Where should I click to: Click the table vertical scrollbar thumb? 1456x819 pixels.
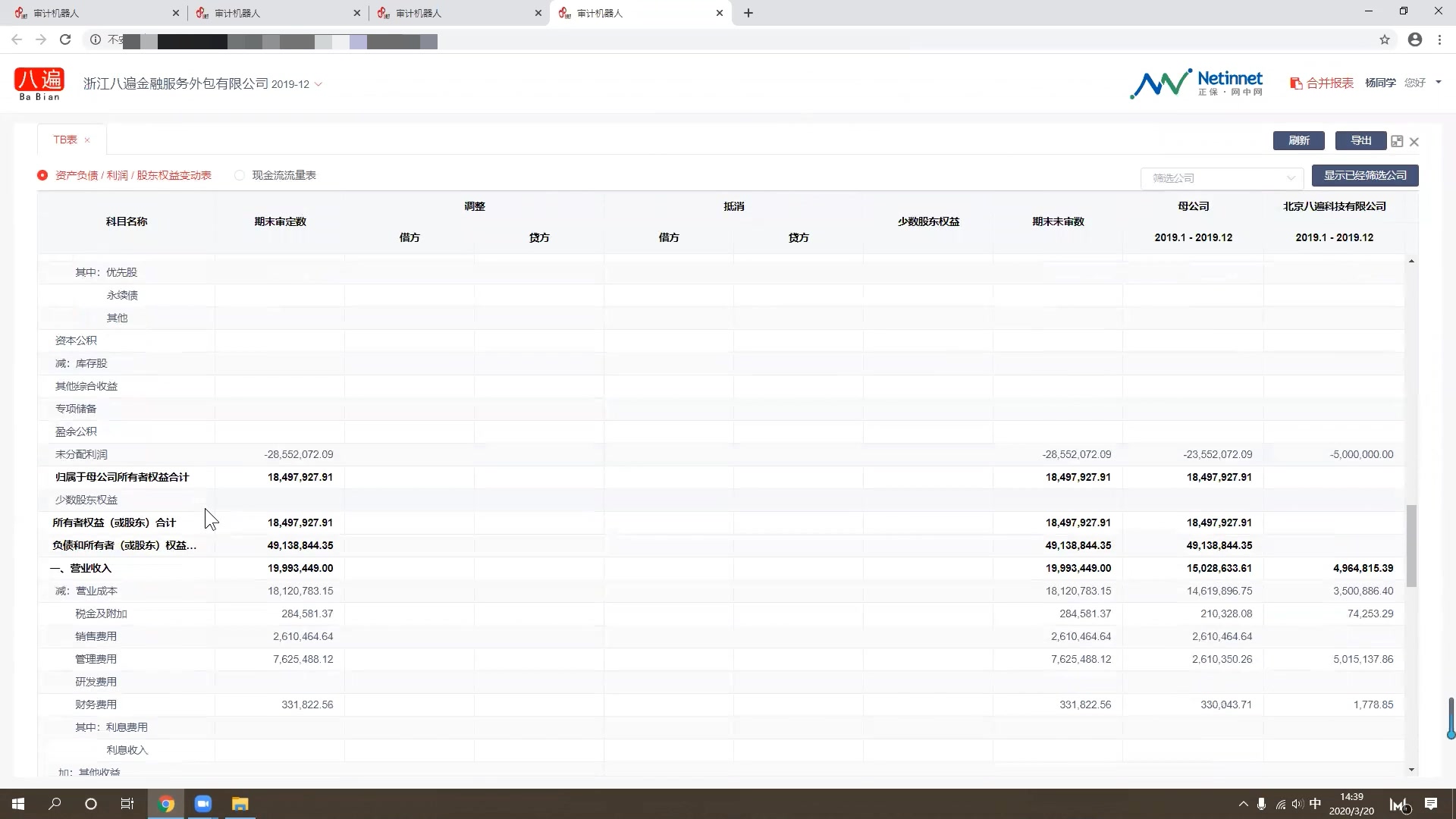coord(1411,546)
